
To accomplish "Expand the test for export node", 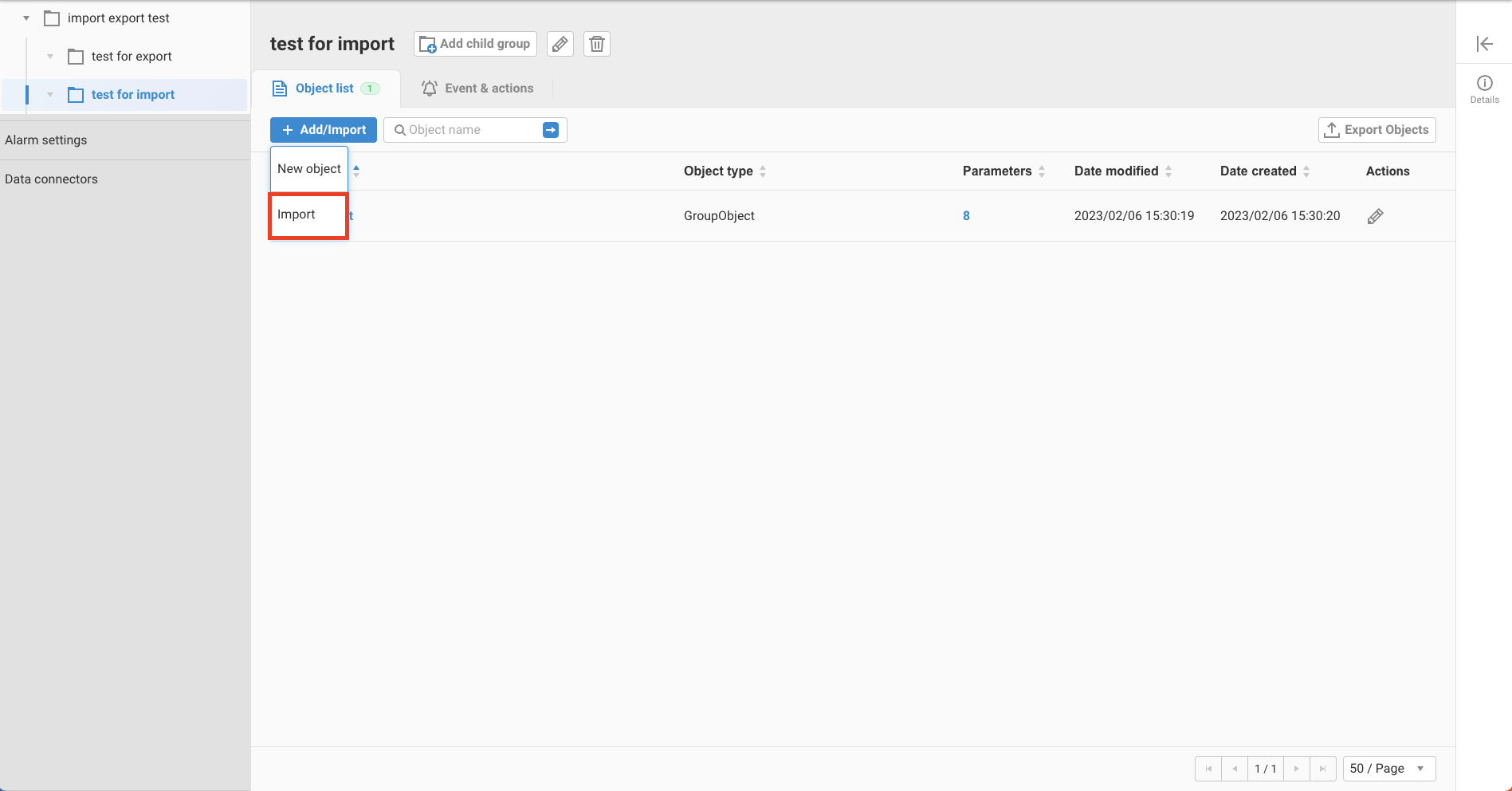I will (x=50, y=57).
